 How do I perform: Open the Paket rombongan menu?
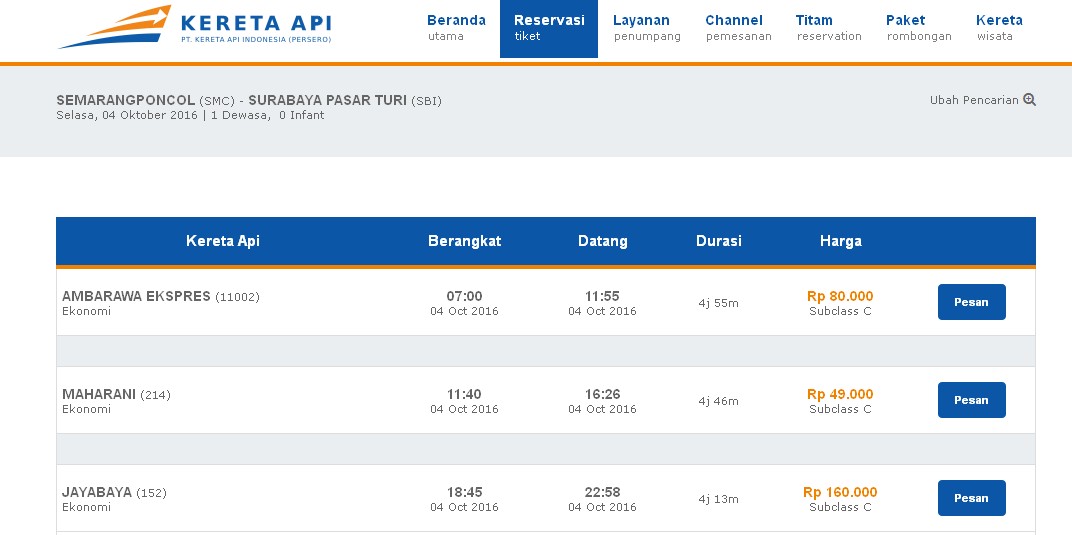click(x=918, y=28)
